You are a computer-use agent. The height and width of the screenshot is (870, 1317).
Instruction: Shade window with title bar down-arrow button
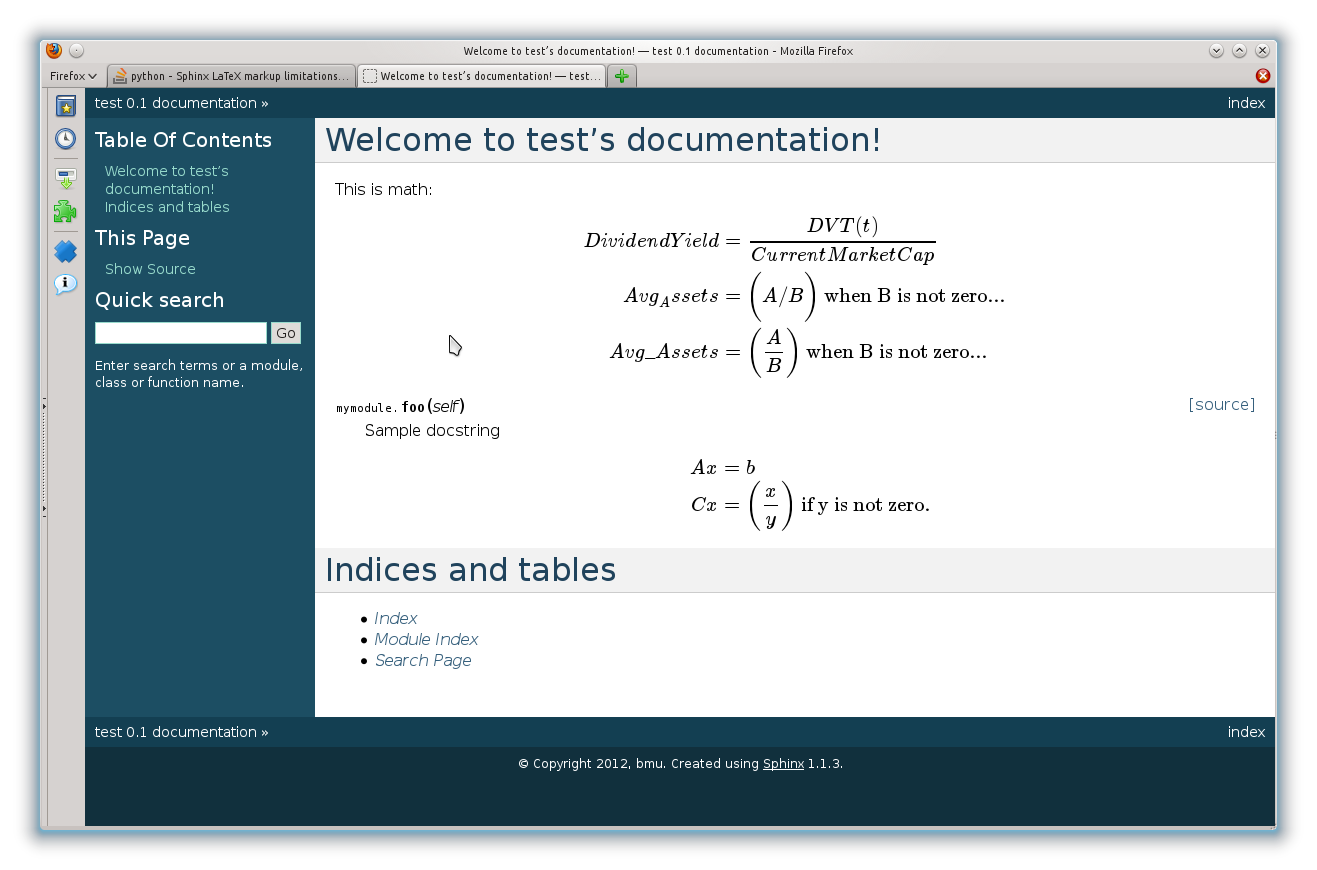pyautogui.click(x=1216, y=50)
